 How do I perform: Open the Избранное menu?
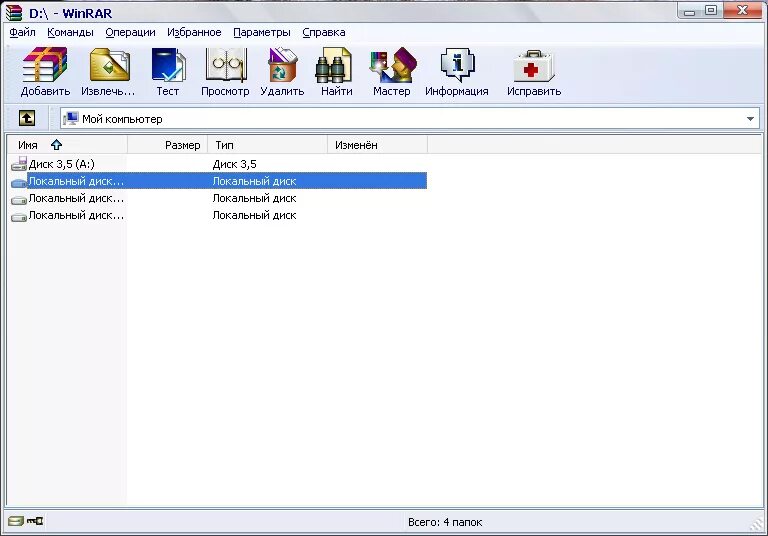tap(194, 32)
